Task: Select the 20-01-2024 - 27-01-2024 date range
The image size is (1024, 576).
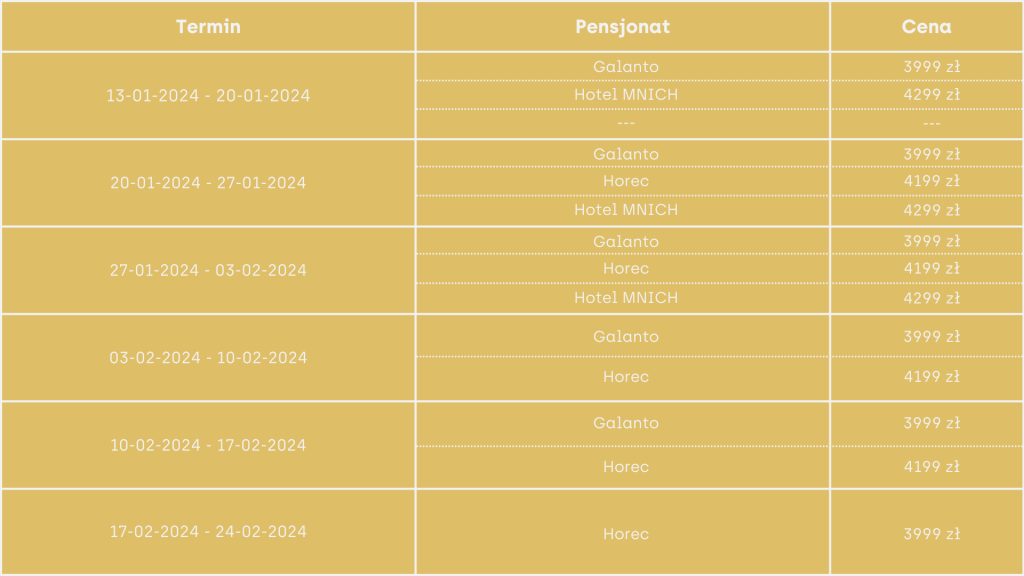Action: pos(208,183)
